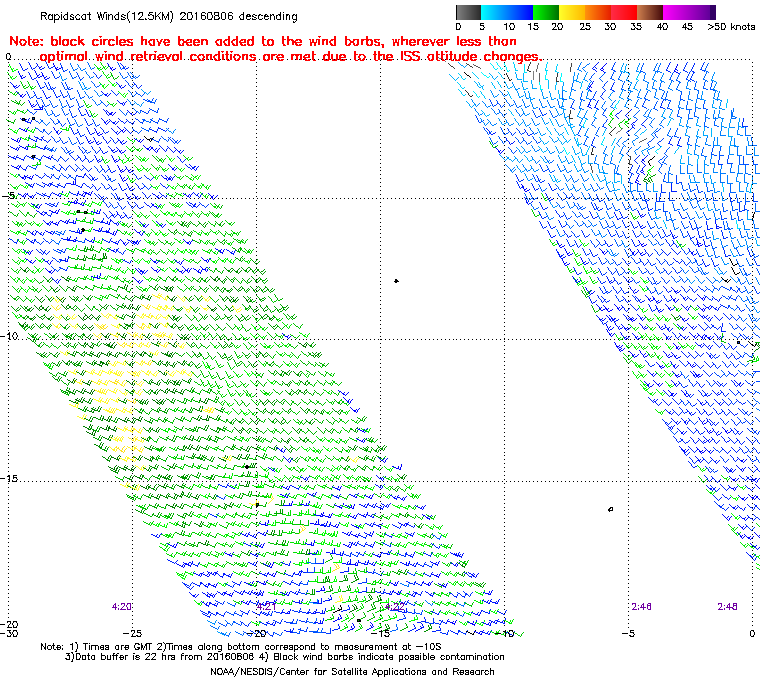Click the green 15–20 knot segment of the color bar
Screen dimensions: 760x688
546,12
